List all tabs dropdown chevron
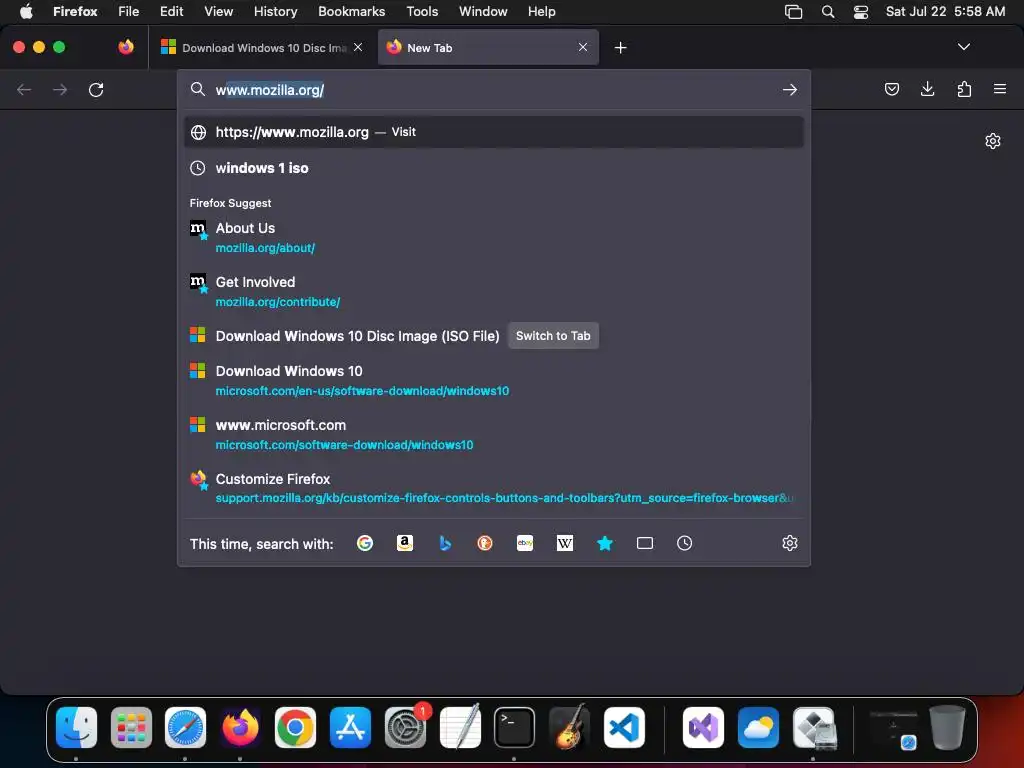1024x768 pixels. click(x=963, y=47)
